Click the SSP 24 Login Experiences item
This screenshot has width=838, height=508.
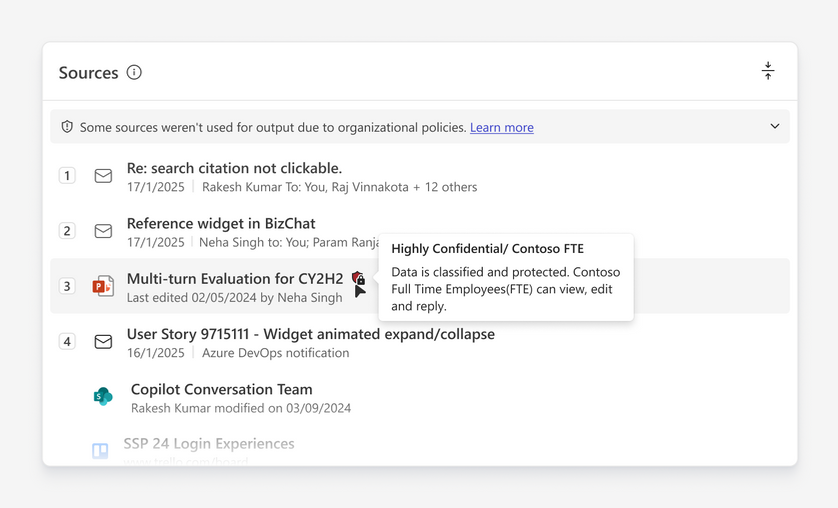click(209, 443)
